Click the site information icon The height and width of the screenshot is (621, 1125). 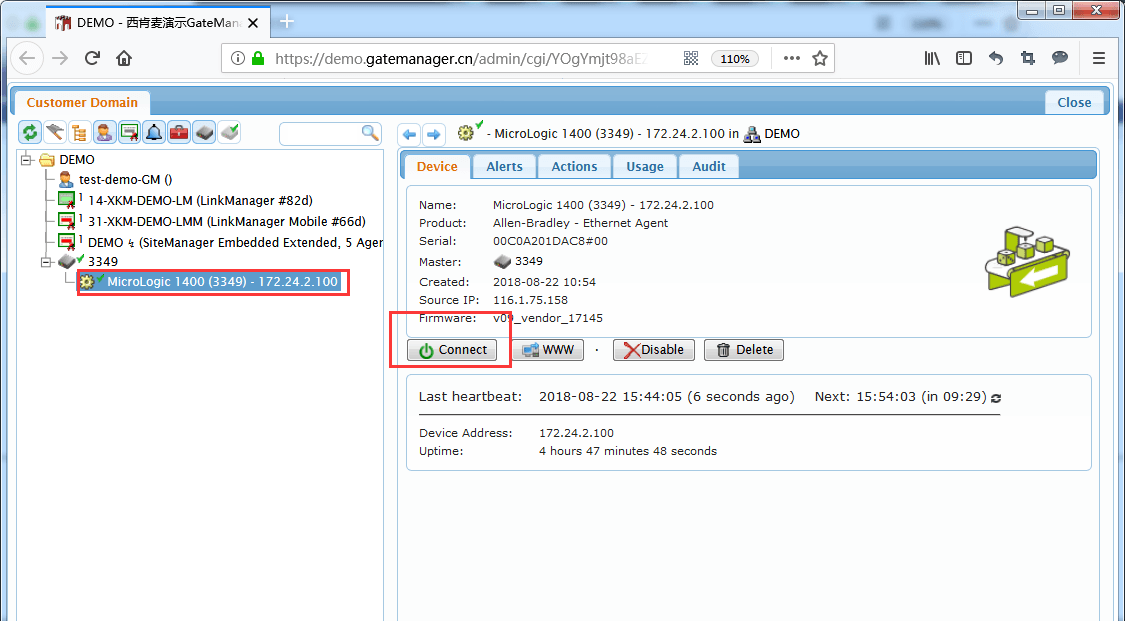point(237,59)
